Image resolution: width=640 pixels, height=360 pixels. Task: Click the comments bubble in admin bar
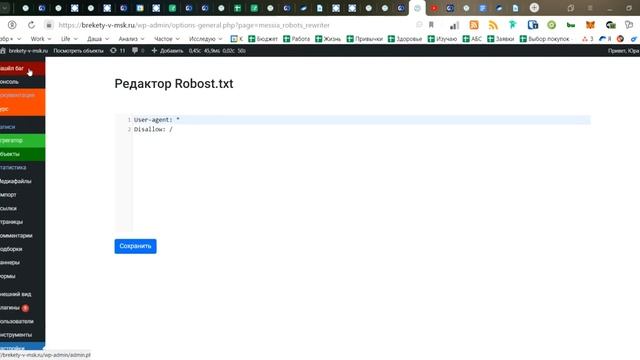click(x=138, y=51)
